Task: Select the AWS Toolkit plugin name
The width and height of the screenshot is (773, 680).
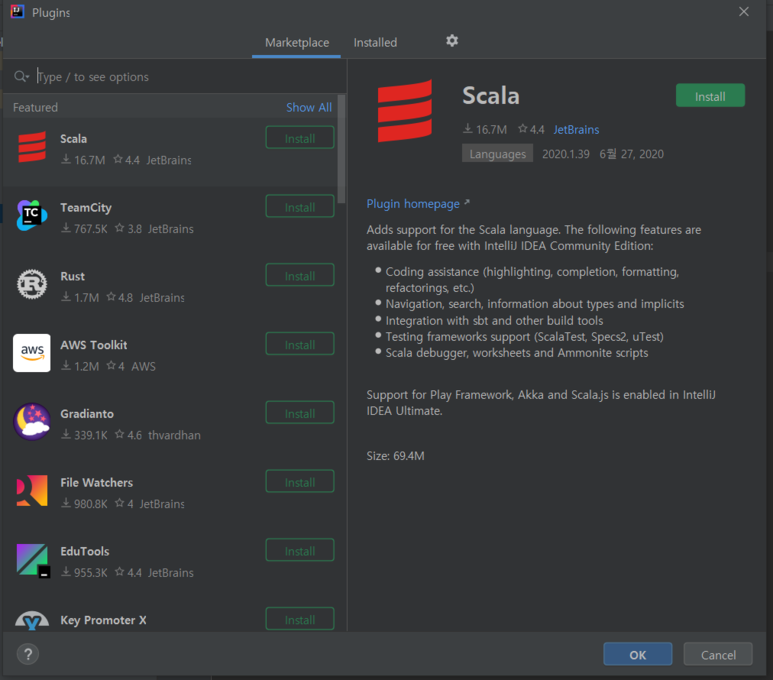Action: click(x=94, y=345)
